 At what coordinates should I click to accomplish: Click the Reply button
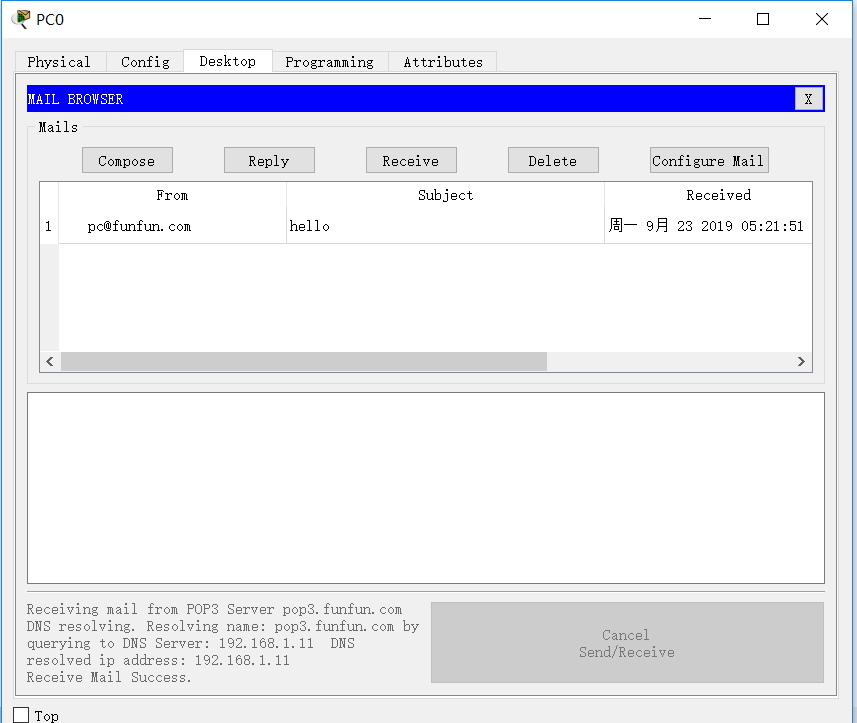coord(269,161)
